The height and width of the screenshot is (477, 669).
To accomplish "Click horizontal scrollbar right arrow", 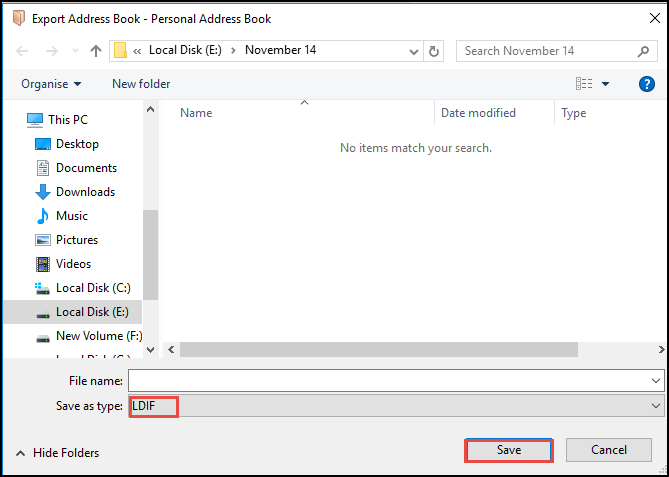I will [x=660, y=349].
